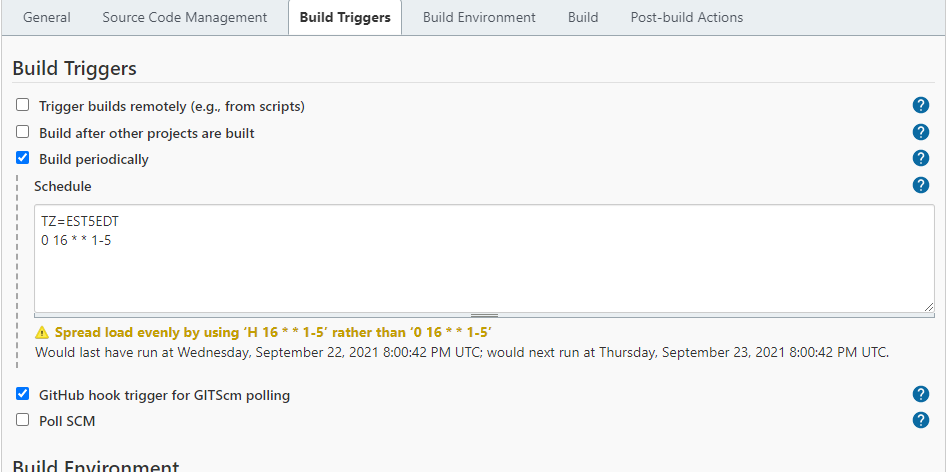Open the Source Code Management tab
The width and height of the screenshot is (948, 472).
point(184,18)
